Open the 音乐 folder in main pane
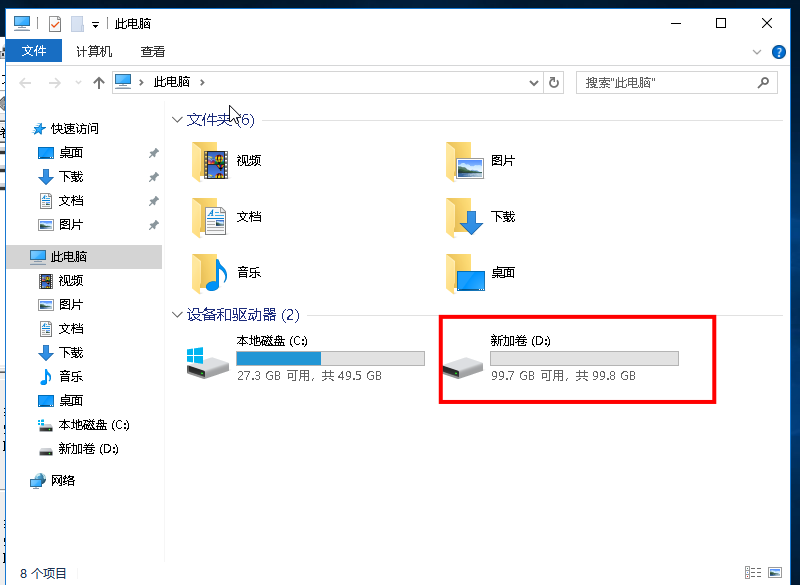 pyautogui.click(x=228, y=272)
